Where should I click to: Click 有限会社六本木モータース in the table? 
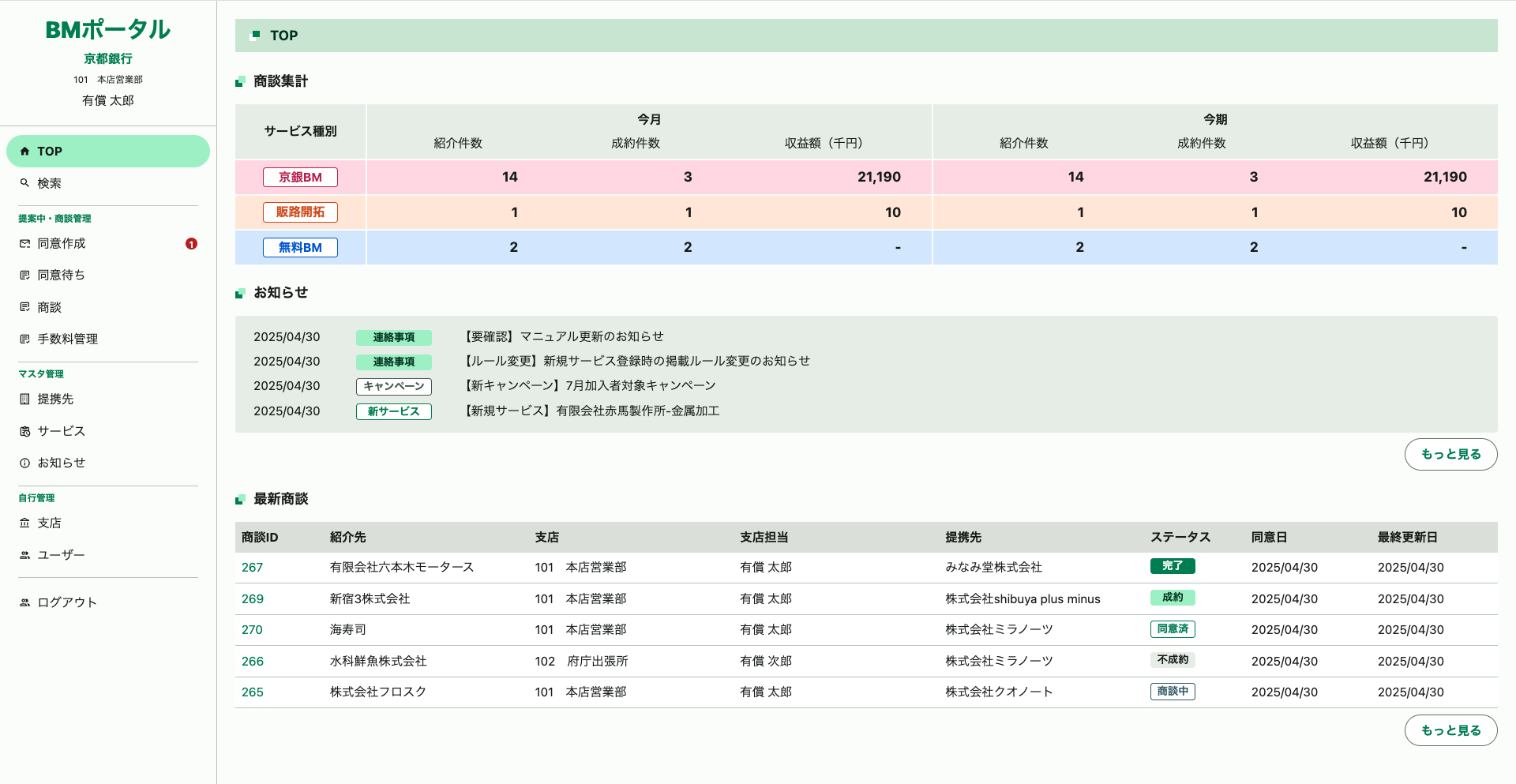[x=402, y=568]
